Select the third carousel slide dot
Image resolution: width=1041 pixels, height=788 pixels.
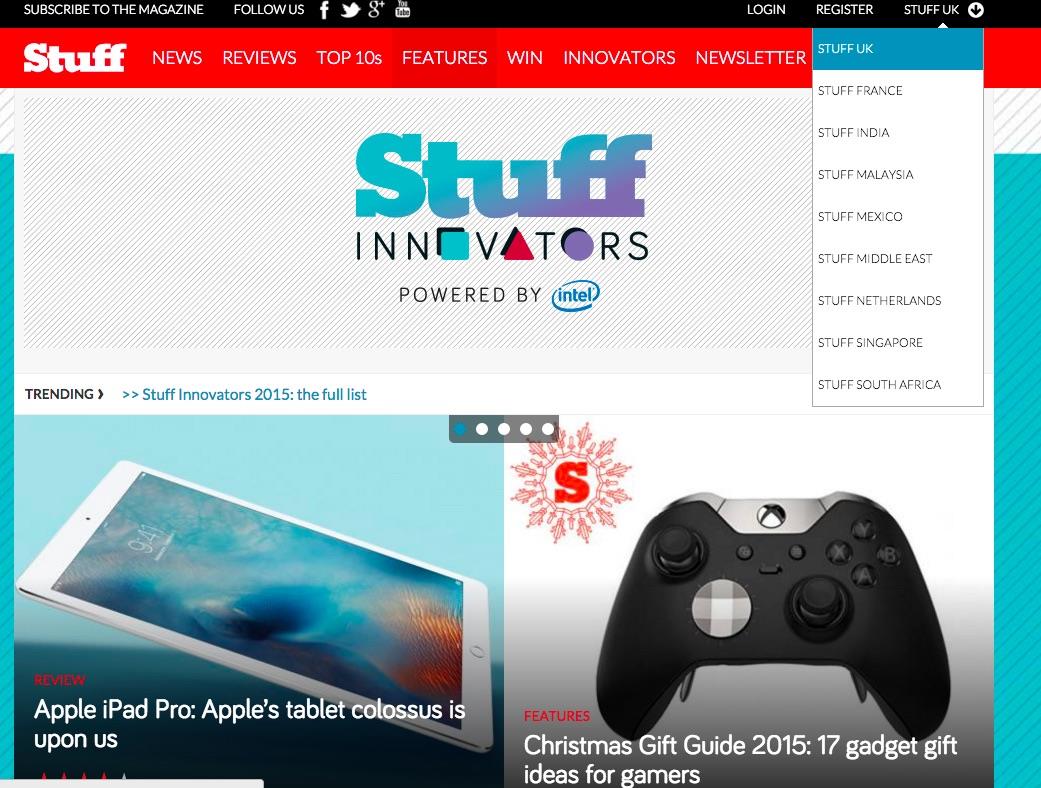504,429
